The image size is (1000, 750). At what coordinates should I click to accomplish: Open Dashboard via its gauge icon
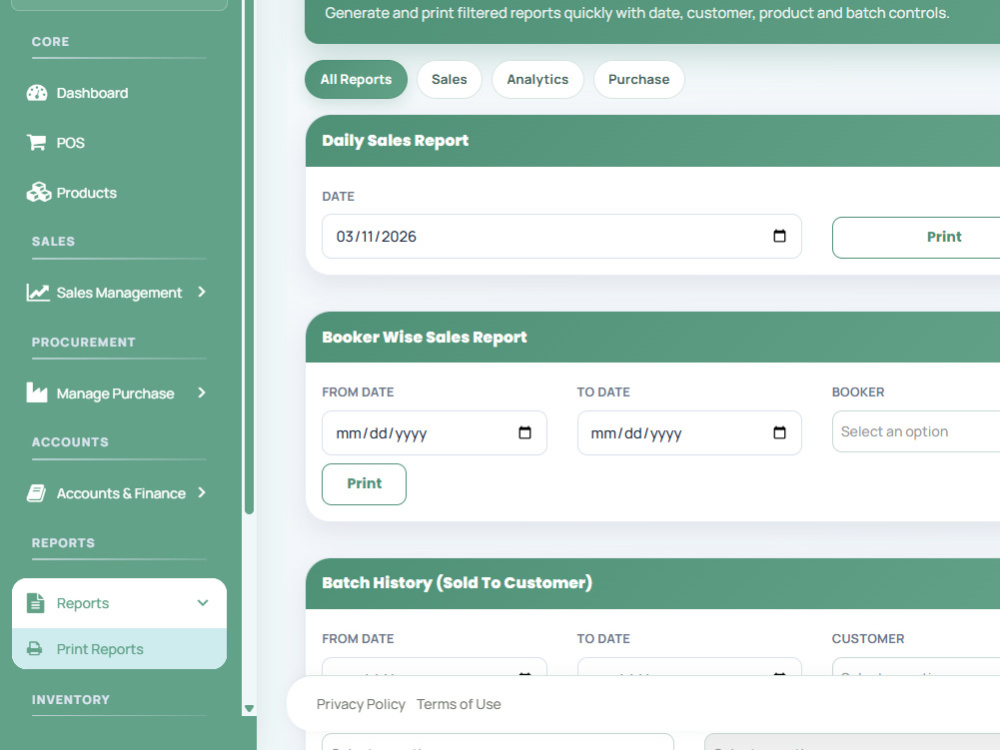(x=37, y=93)
